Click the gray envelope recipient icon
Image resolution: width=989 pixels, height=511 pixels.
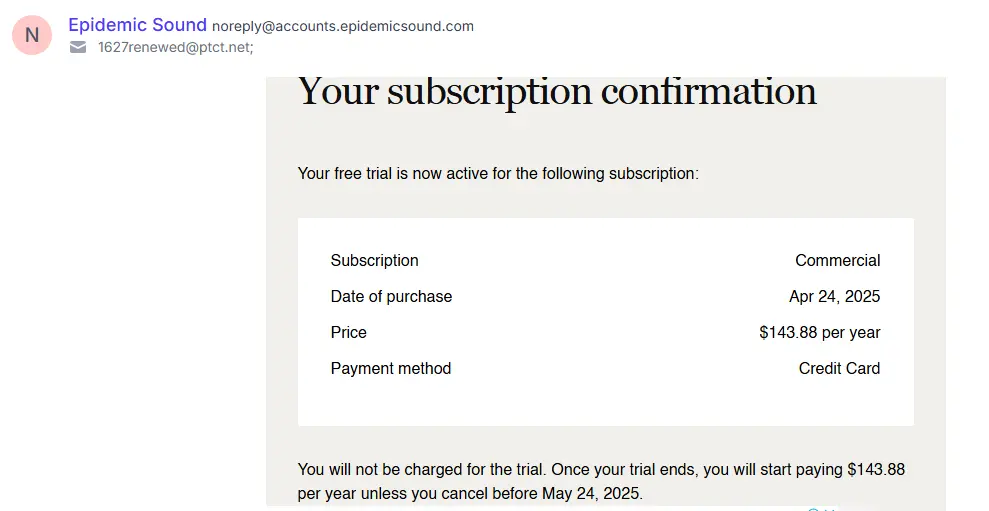tap(78, 47)
